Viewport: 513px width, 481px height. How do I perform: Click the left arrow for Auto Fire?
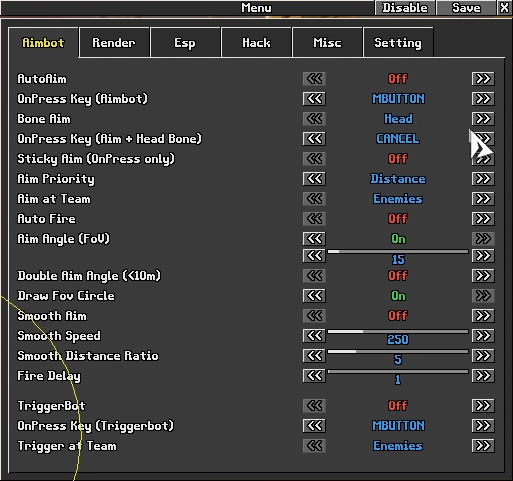coord(314,219)
